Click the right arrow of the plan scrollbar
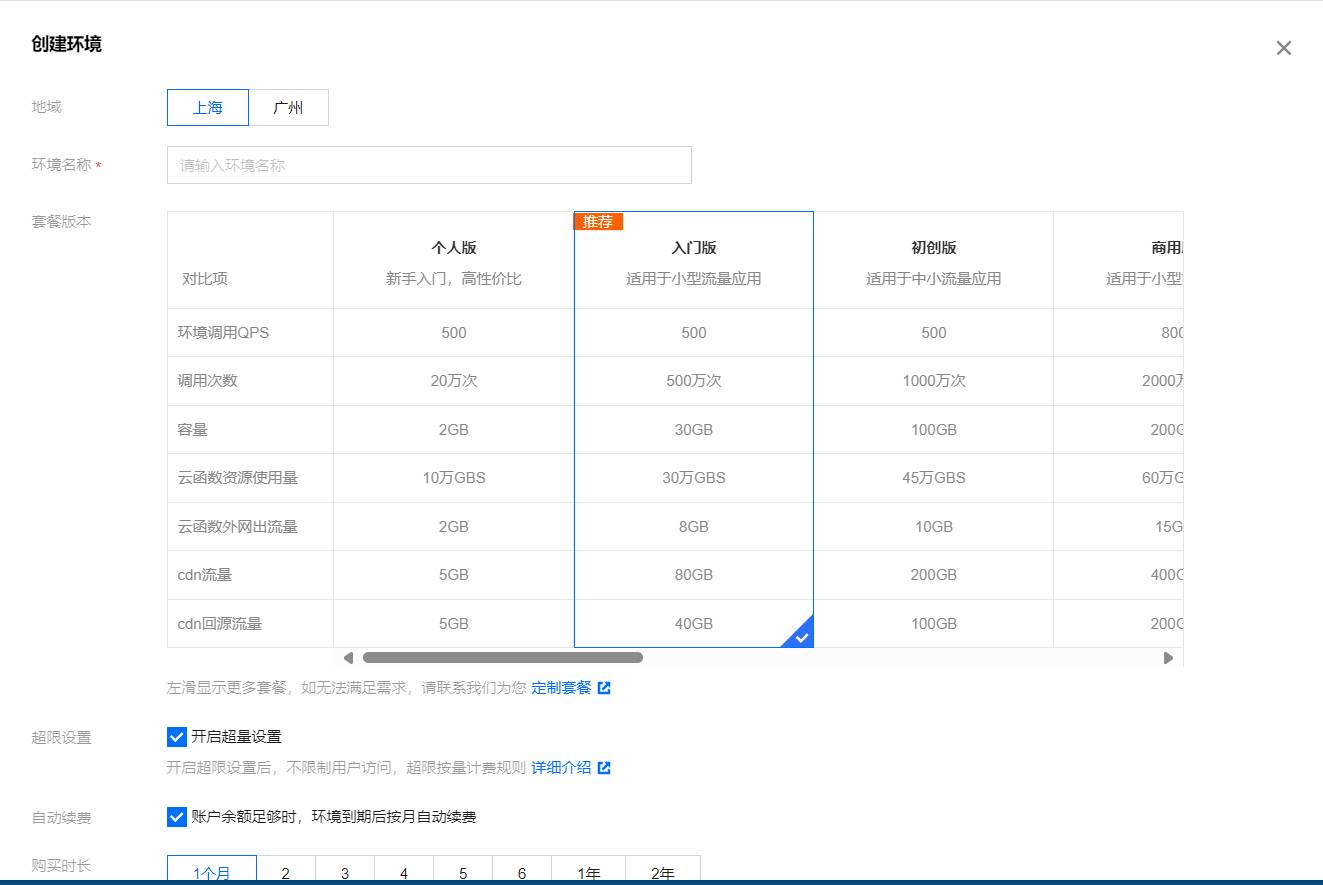This screenshot has height=885, width=1323. point(1168,658)
